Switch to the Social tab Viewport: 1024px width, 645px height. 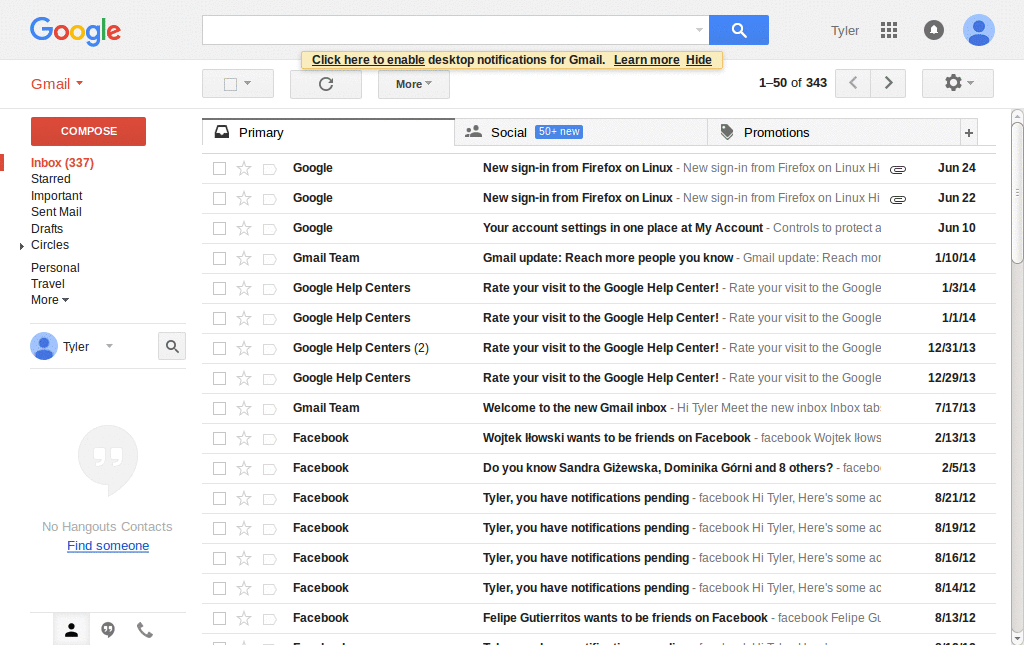[581, 133]
